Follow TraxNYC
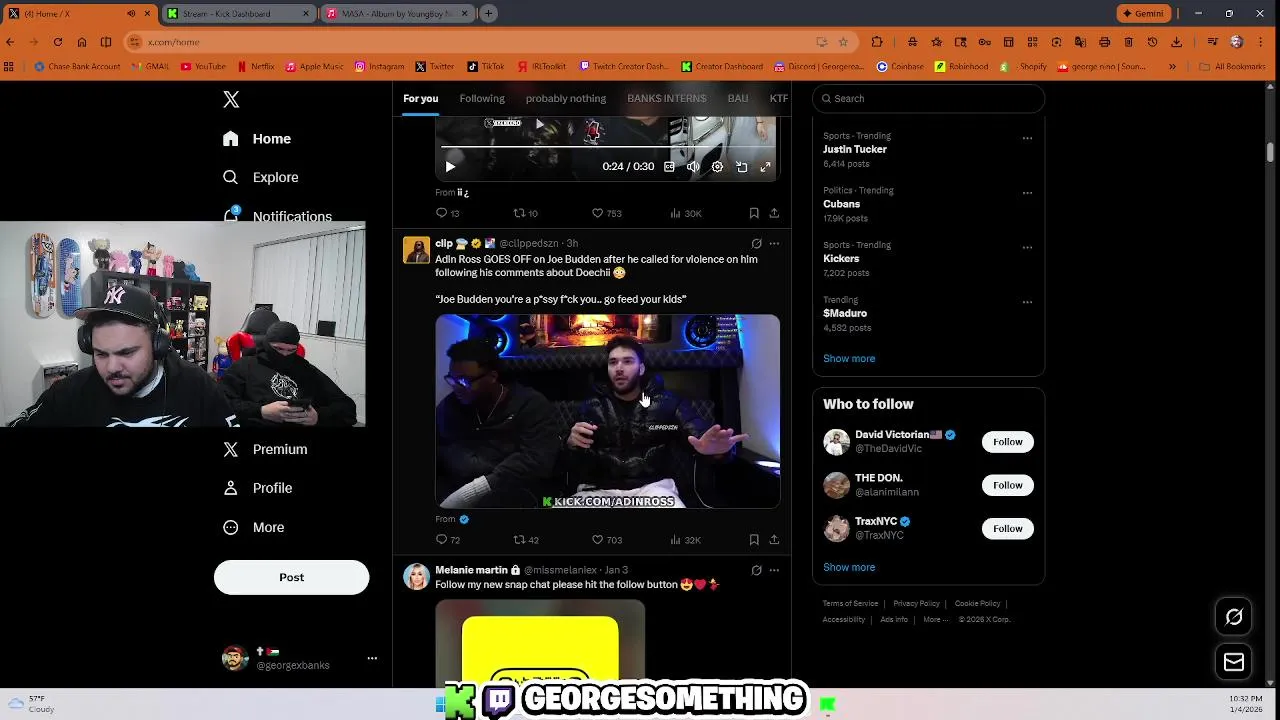The image size is (1280, 720). 1007,528
